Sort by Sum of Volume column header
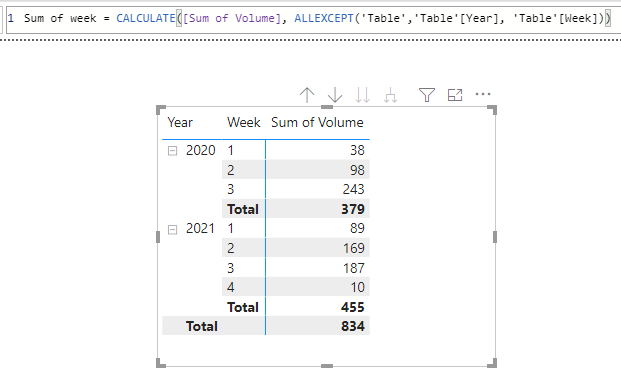The height and width of the screenshot is (385, 621). point(317,122)
